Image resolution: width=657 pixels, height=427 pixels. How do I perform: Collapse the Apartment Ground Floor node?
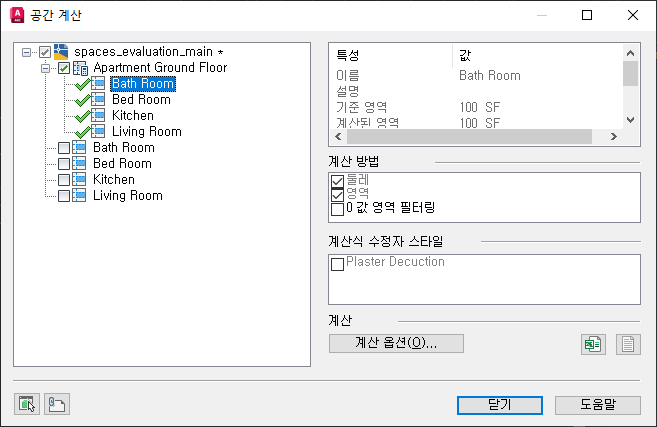(45, 68)
